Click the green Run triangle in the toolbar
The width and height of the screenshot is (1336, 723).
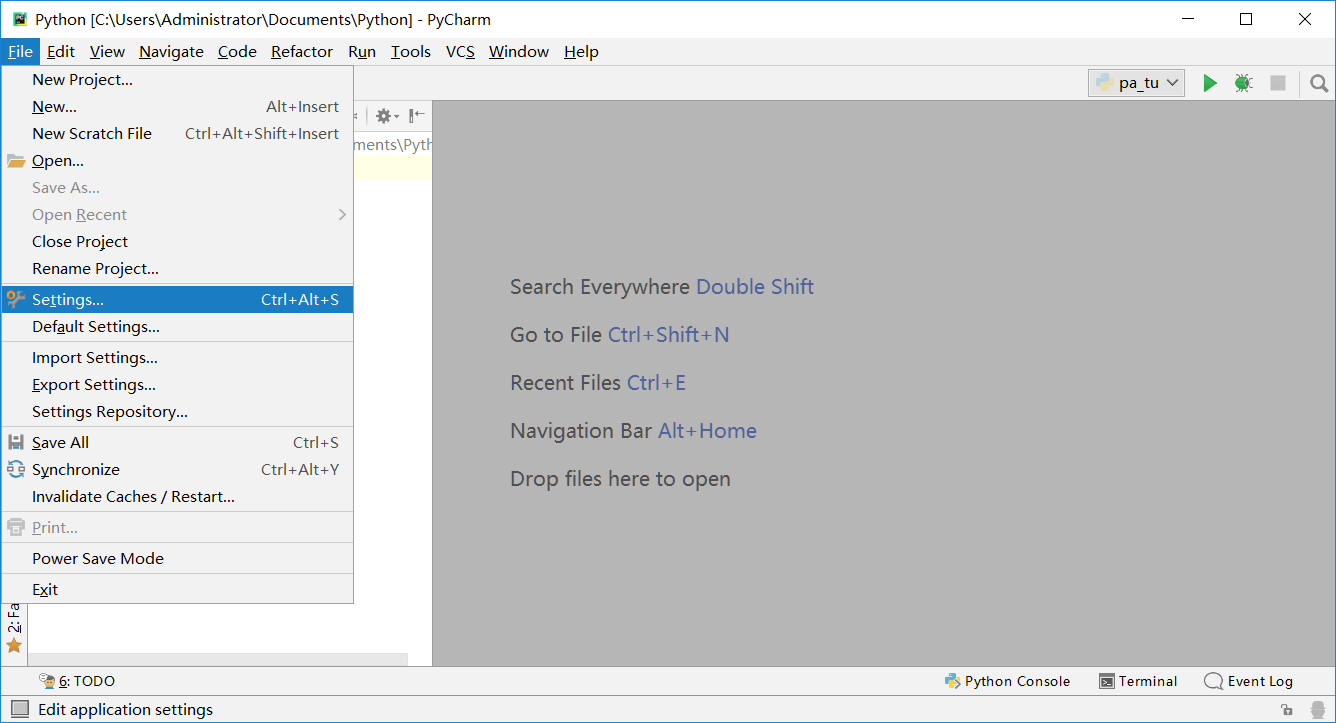[x=1210, y=83]
